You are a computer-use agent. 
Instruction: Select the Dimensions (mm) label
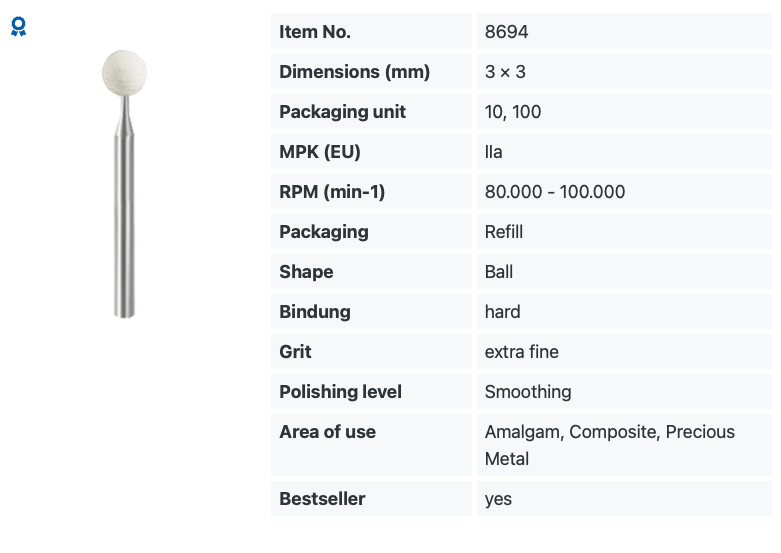click(x=354, y=72)
